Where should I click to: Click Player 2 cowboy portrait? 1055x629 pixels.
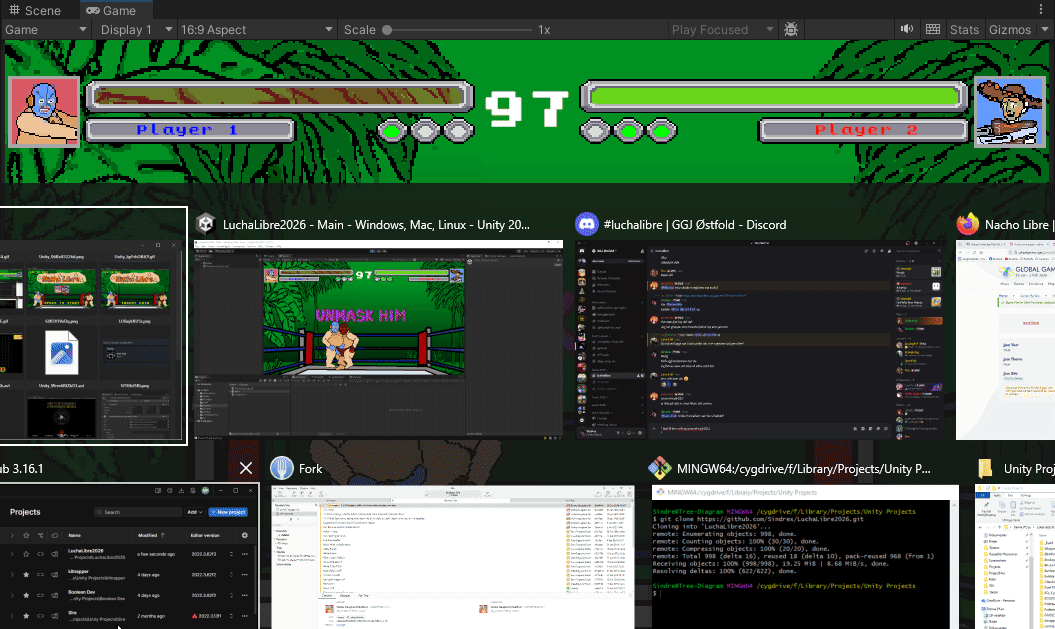(1009, 112)
